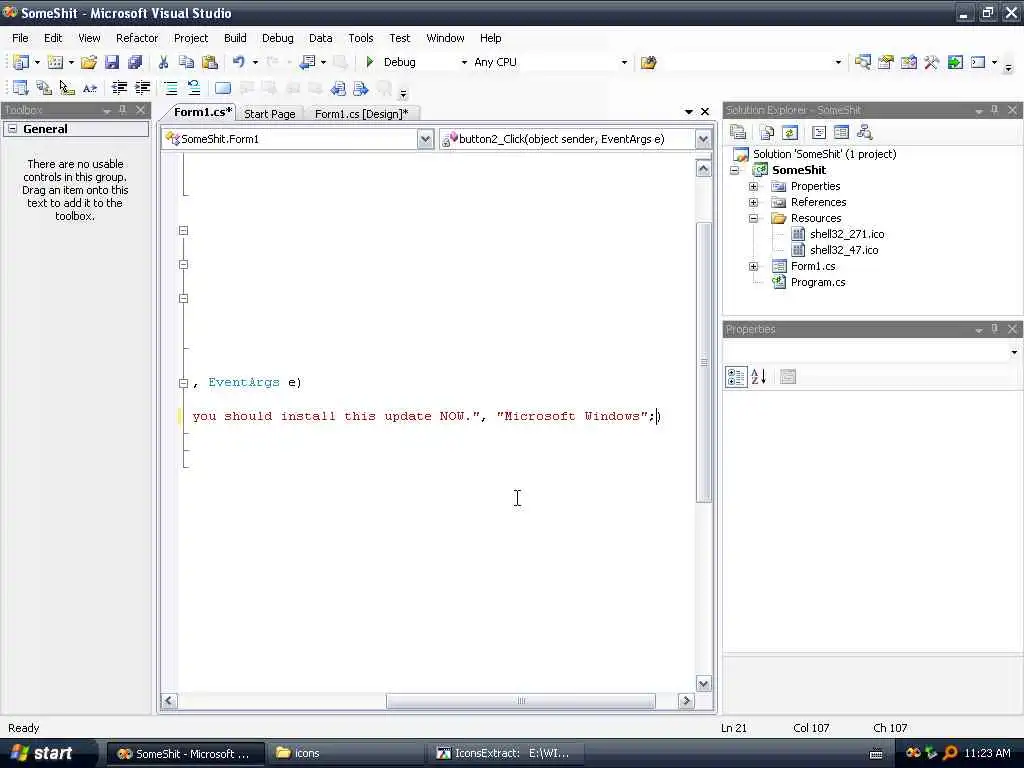The height and width of the screenshot is (768, 1024).
Task: Click the Open File folder icon
Action: [89, 62]
